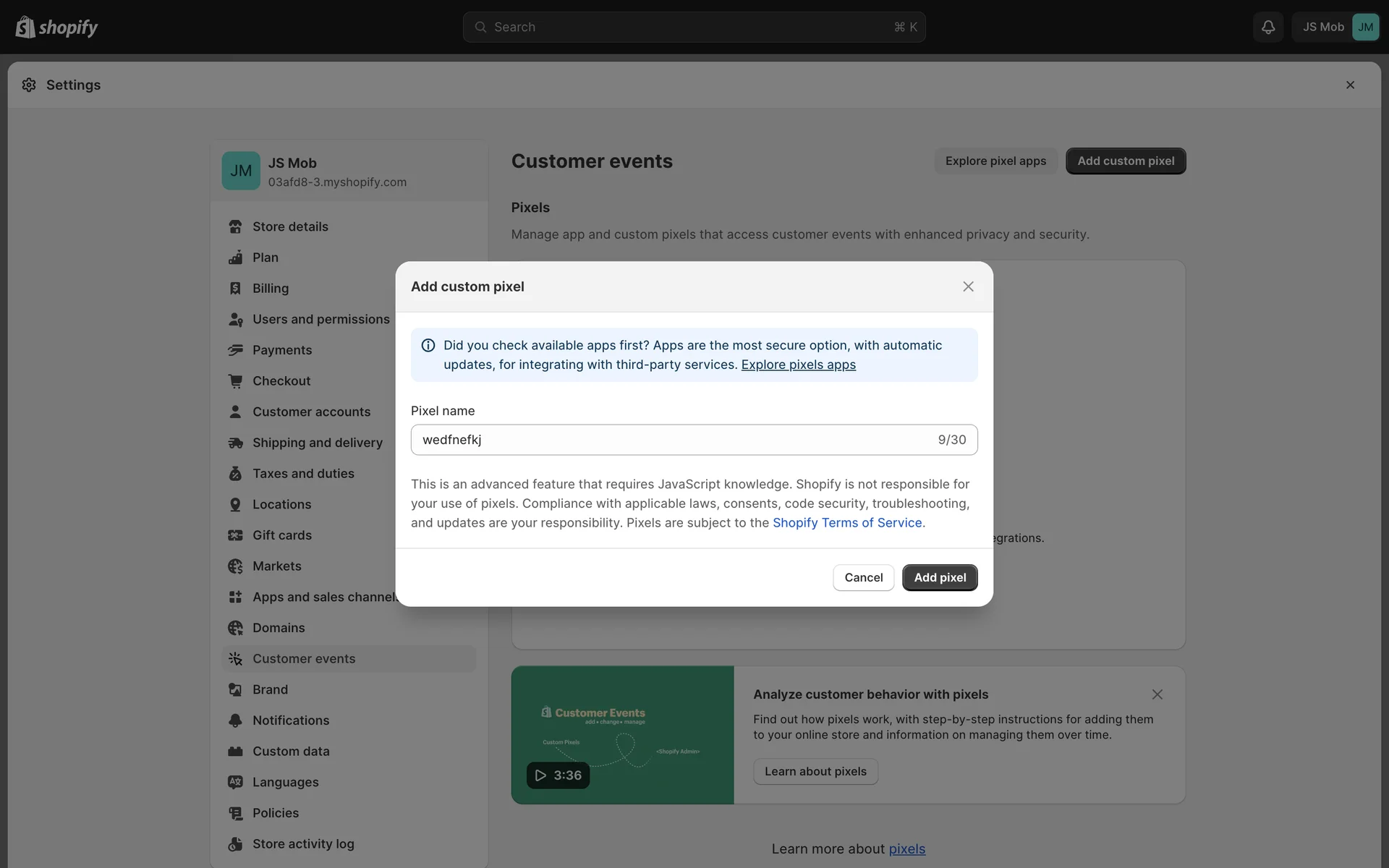Viewport: 1389px width, 868px height.
Task: Go to Notifications settings
Action: 290,720
